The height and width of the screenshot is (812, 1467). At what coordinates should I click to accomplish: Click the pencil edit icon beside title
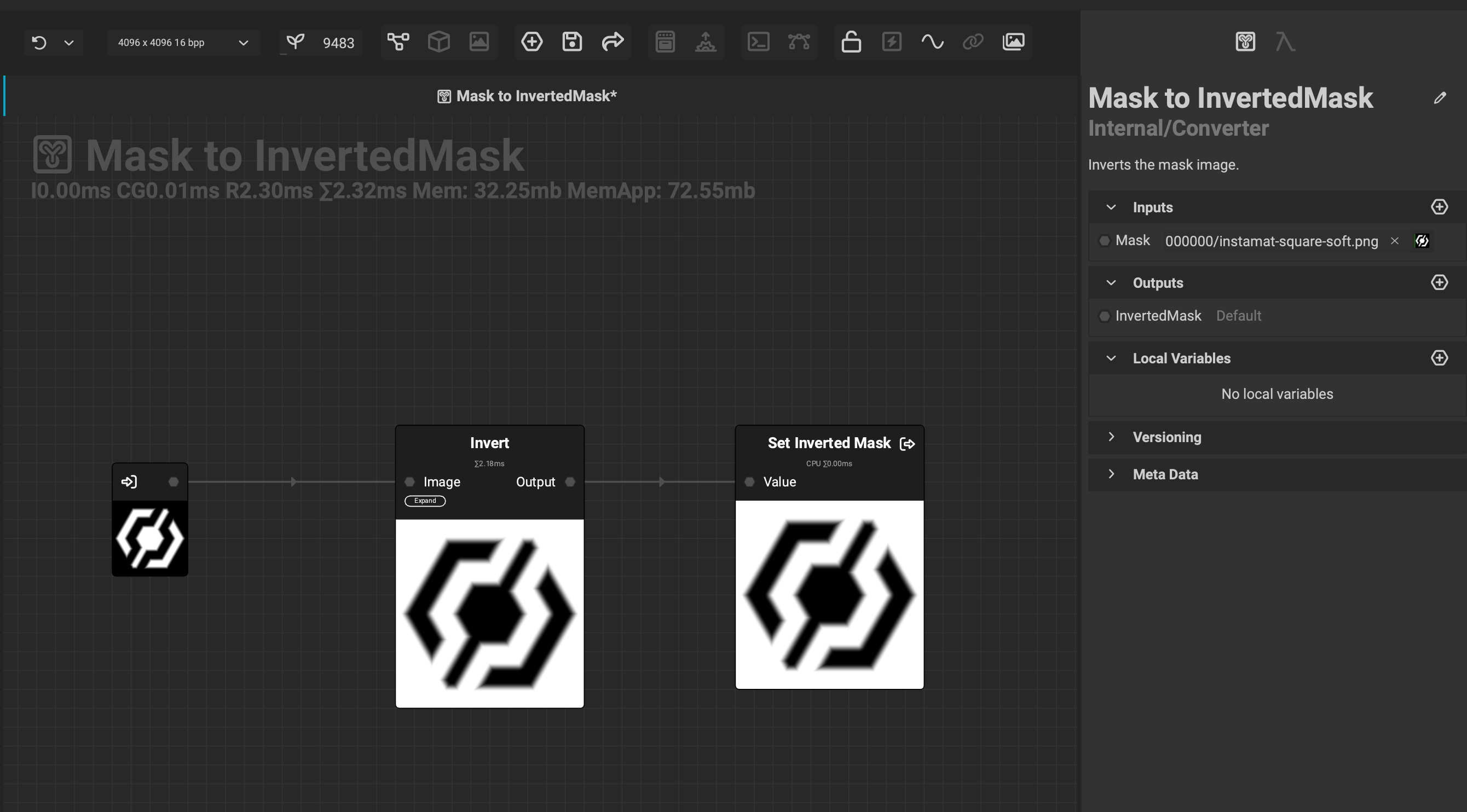tap(1440, 98)
